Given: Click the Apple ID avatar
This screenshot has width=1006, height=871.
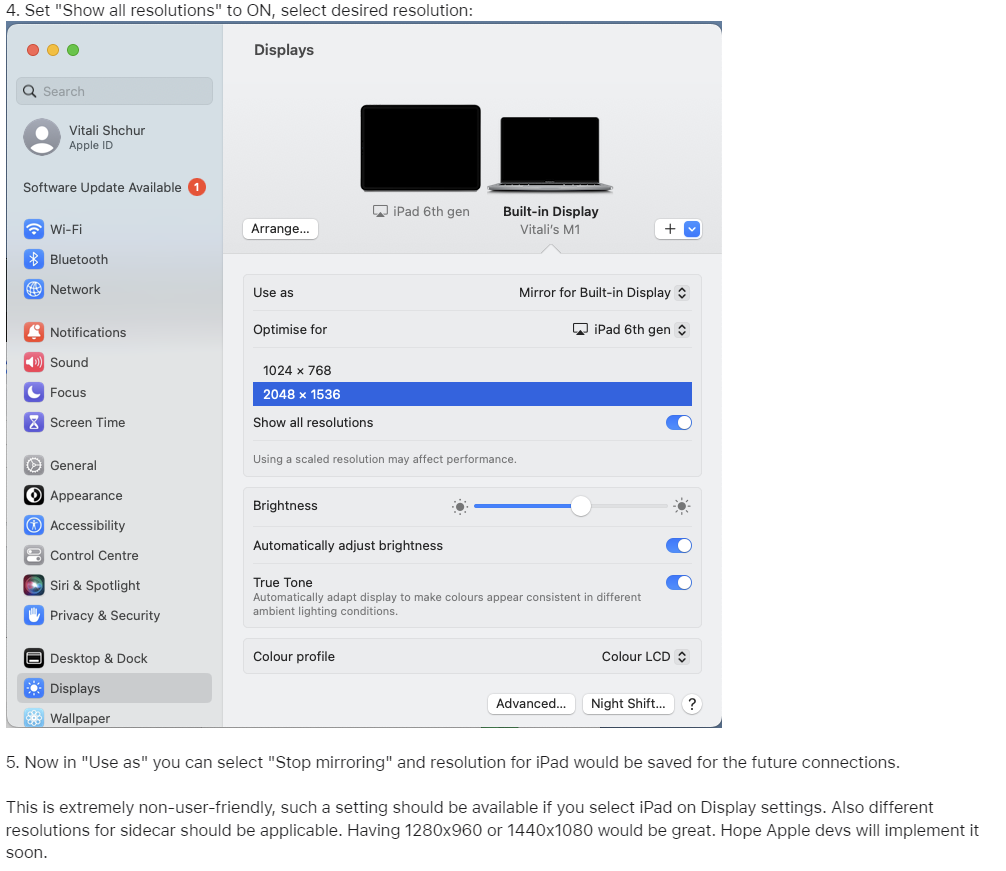Looking at the screenshot, I should (x=42, y=137).
